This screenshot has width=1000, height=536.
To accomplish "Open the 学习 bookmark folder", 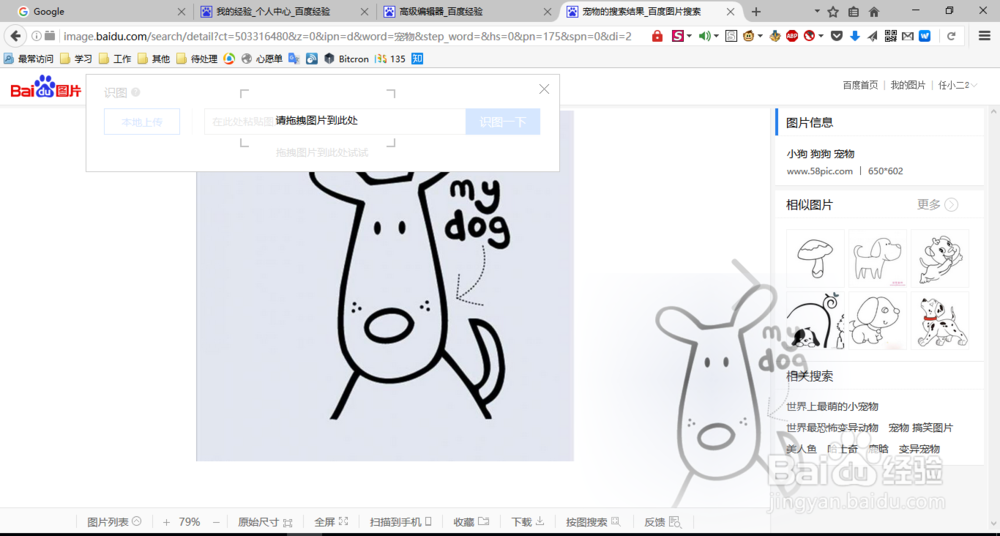I will click(x=77, y=59).
